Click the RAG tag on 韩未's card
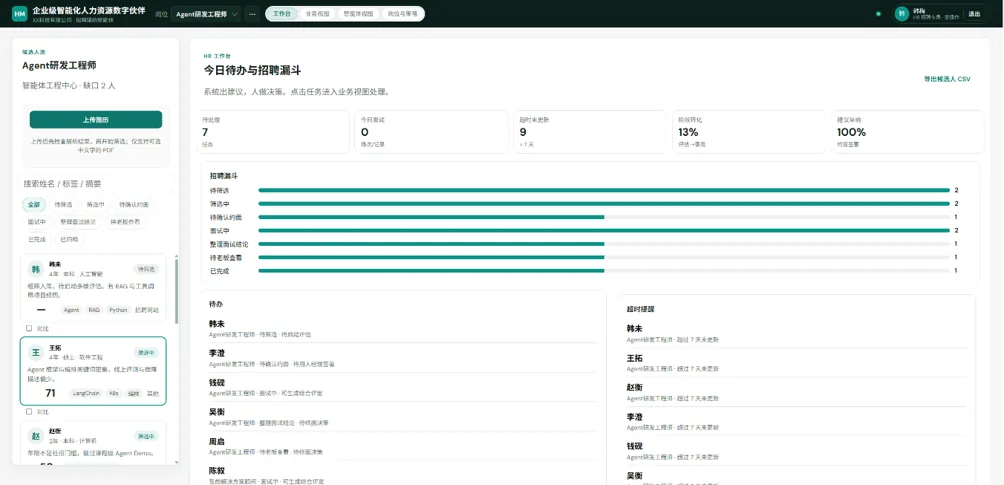This screenshot has height=485, width=1004. (94, 310)
